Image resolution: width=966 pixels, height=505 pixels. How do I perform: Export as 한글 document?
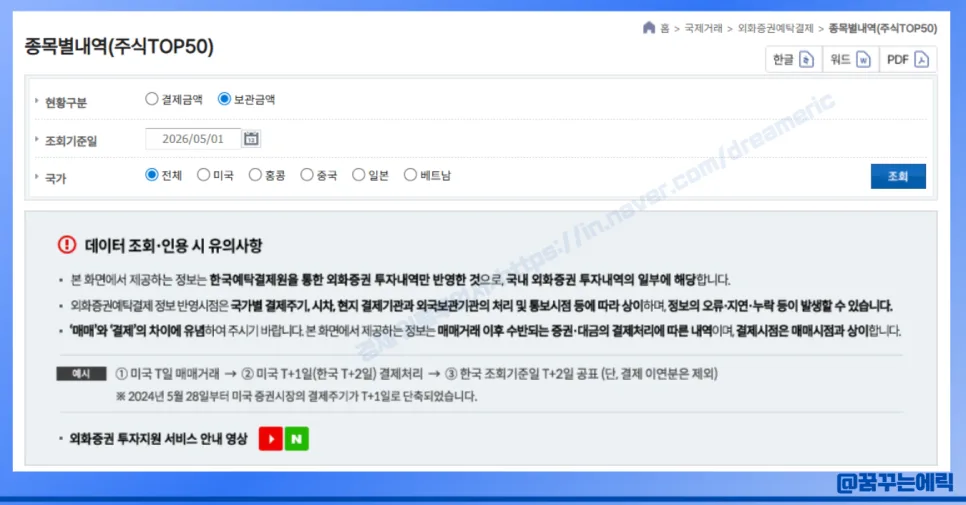click(x=794, y=59)
